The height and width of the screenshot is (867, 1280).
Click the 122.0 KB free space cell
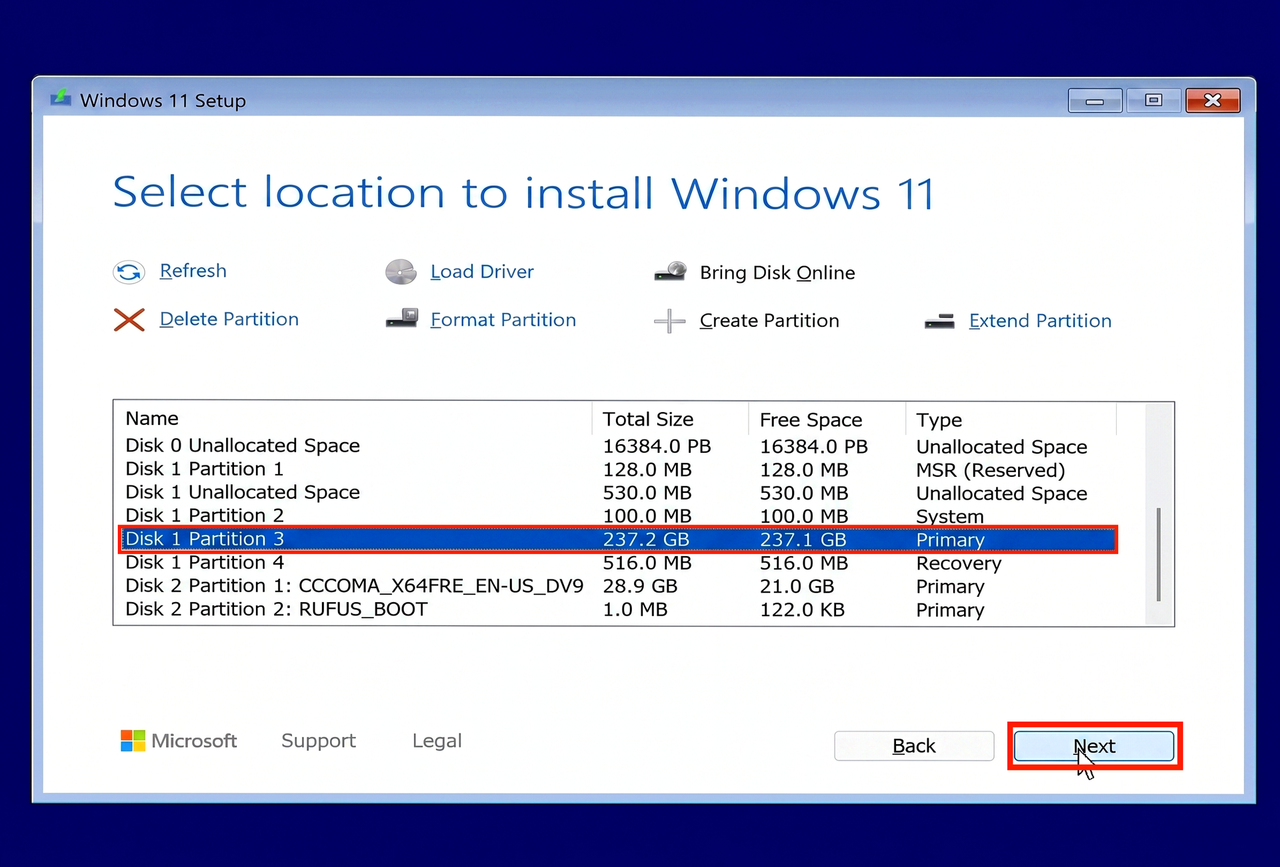tap(802, 609)
